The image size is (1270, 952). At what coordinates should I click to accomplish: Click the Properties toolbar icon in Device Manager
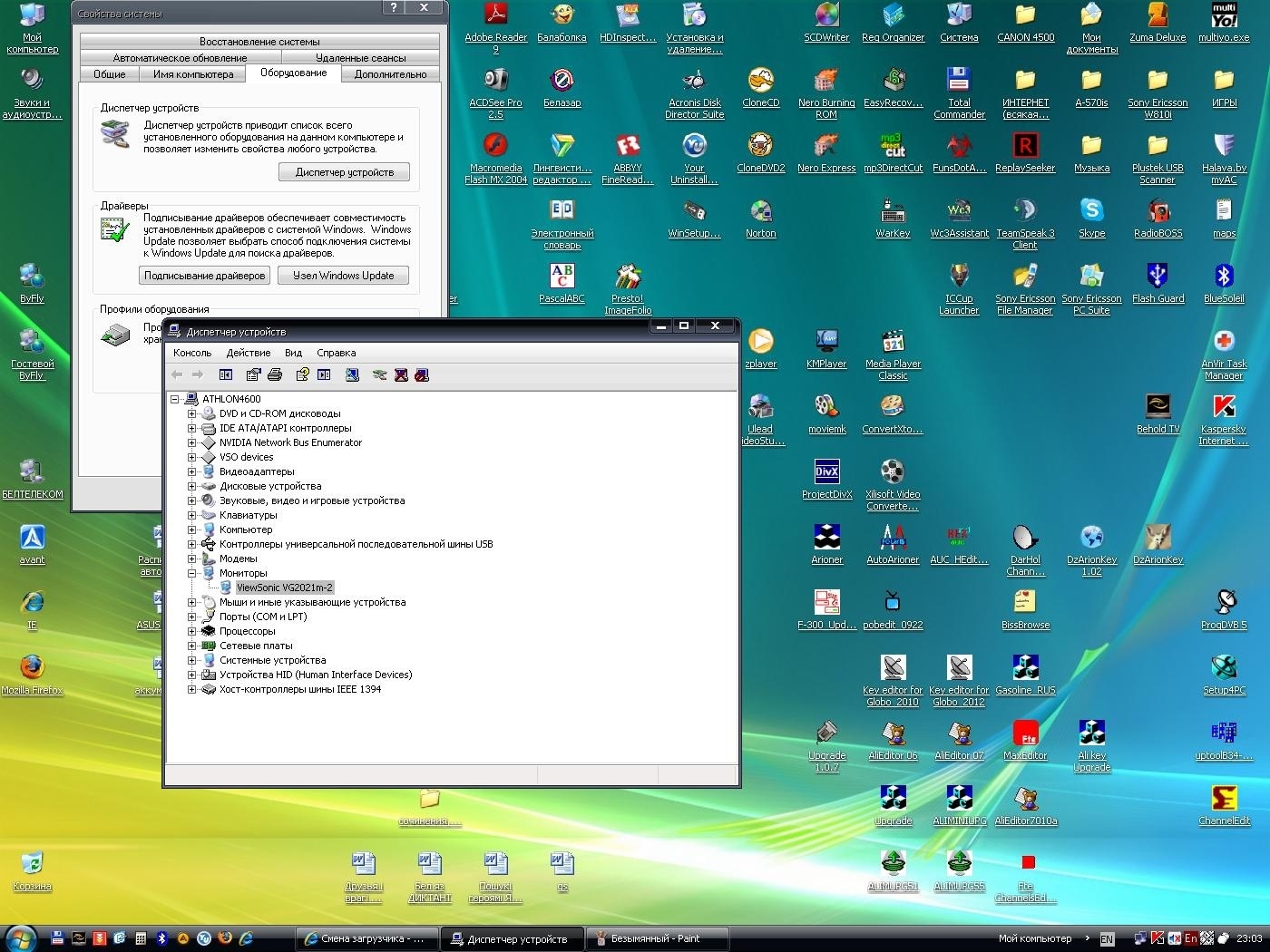[x=253, y=374]
